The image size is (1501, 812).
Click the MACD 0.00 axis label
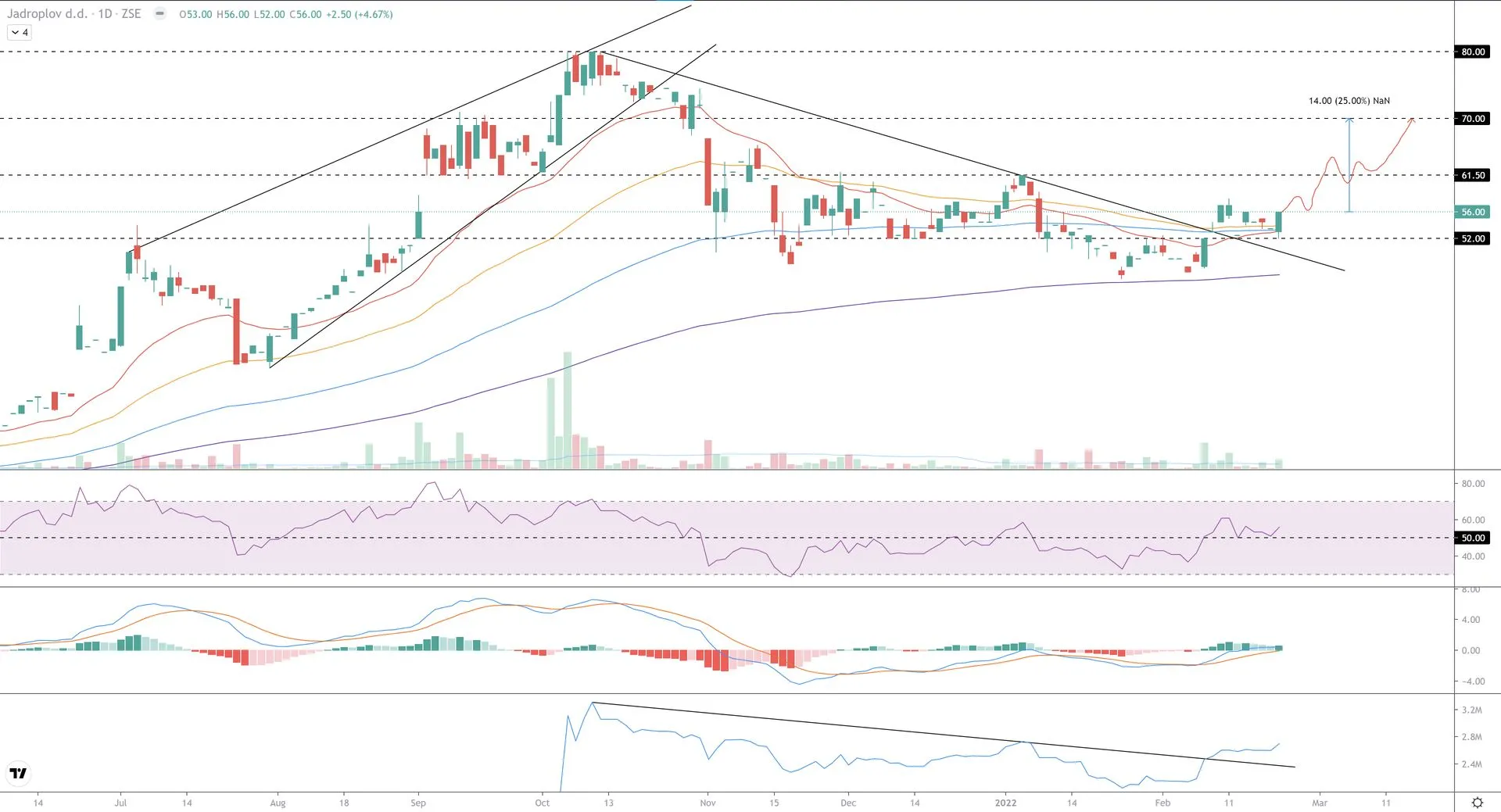click(1471, 650)
